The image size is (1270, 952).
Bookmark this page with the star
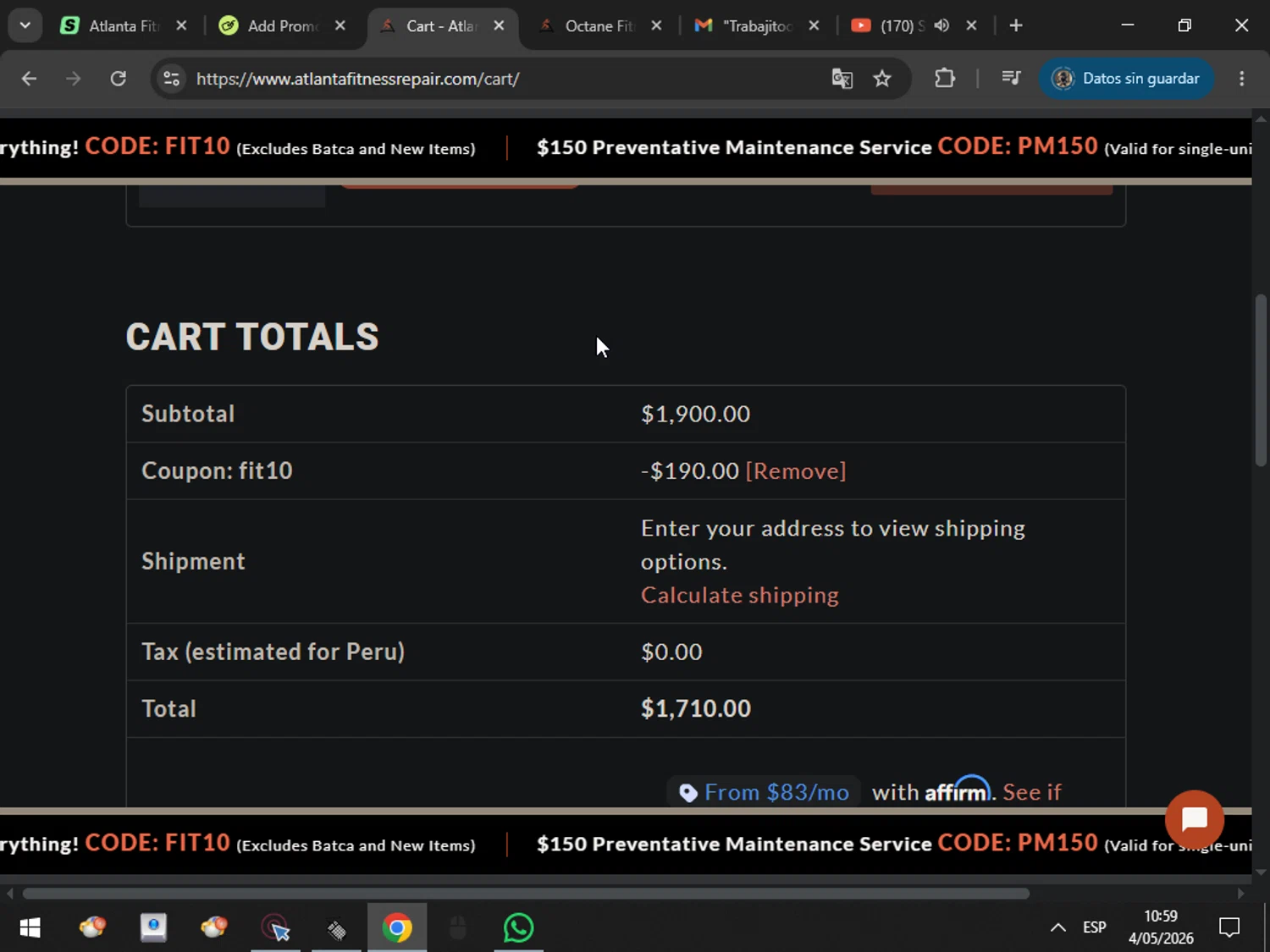click(x=882, y=79)
